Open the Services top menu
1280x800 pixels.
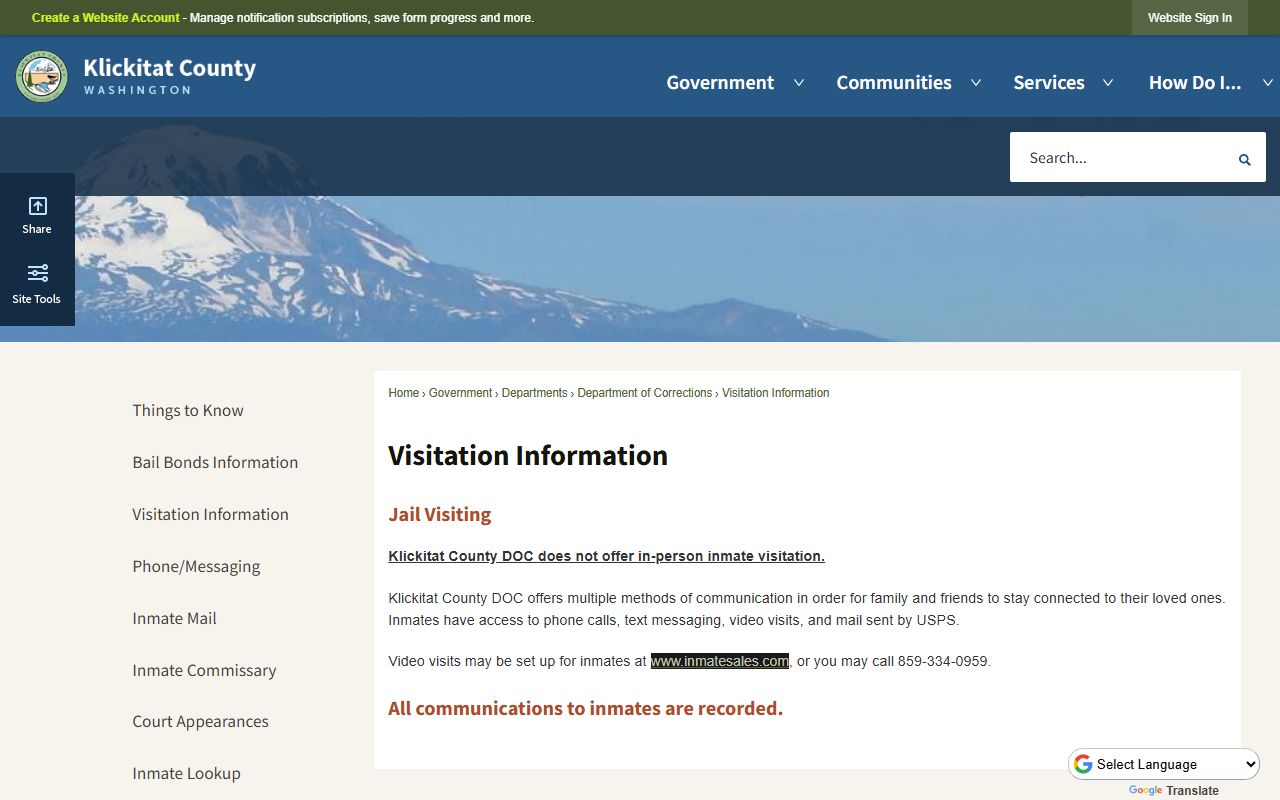[1049, 83]
